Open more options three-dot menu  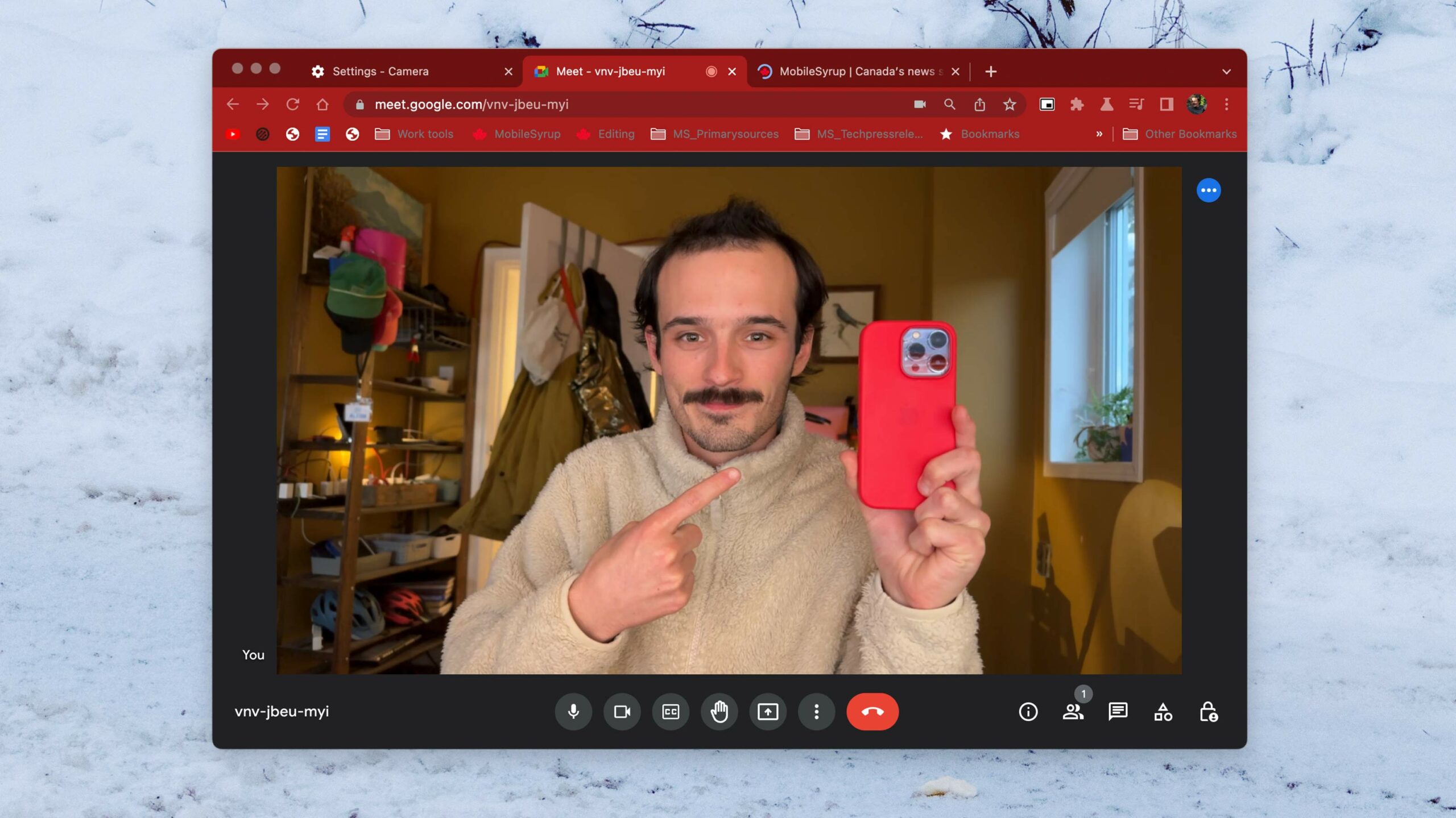[x=816, y=711]
